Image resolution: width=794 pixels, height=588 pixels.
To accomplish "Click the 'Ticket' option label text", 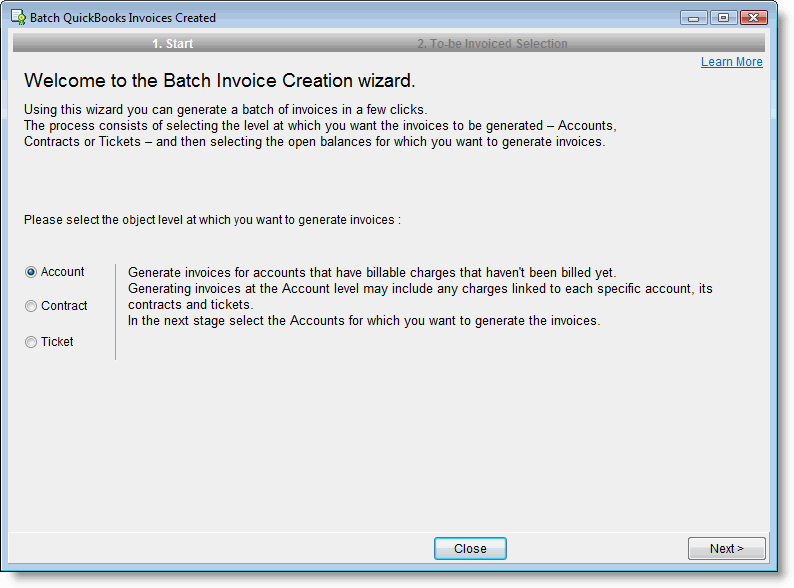I will [57, 342].
